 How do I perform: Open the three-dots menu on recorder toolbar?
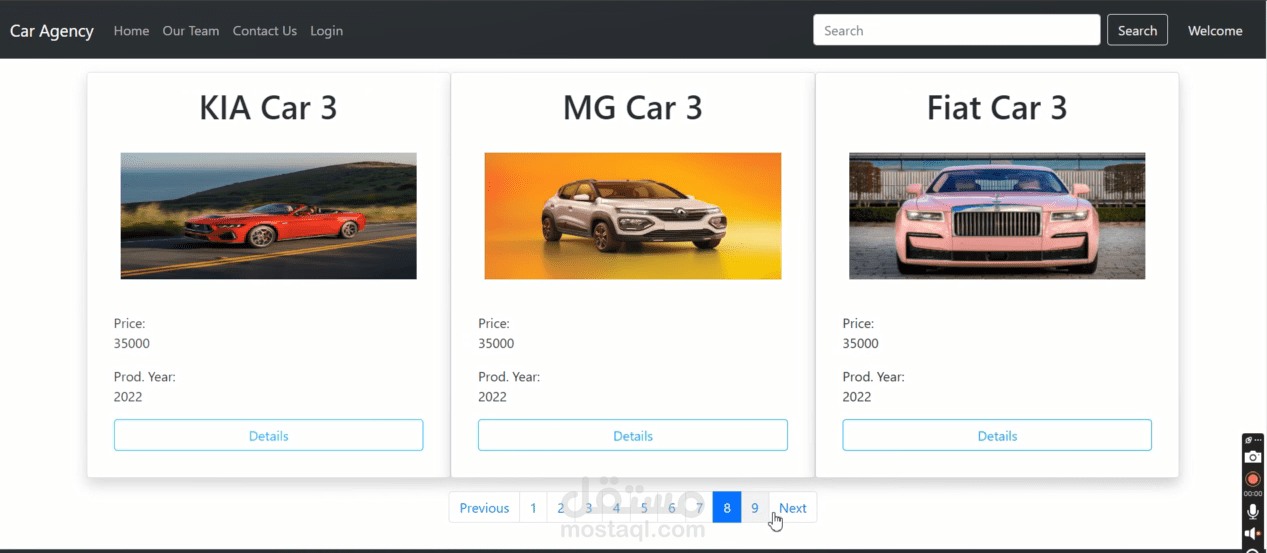pyautogui.click(x=1258, y=440)
